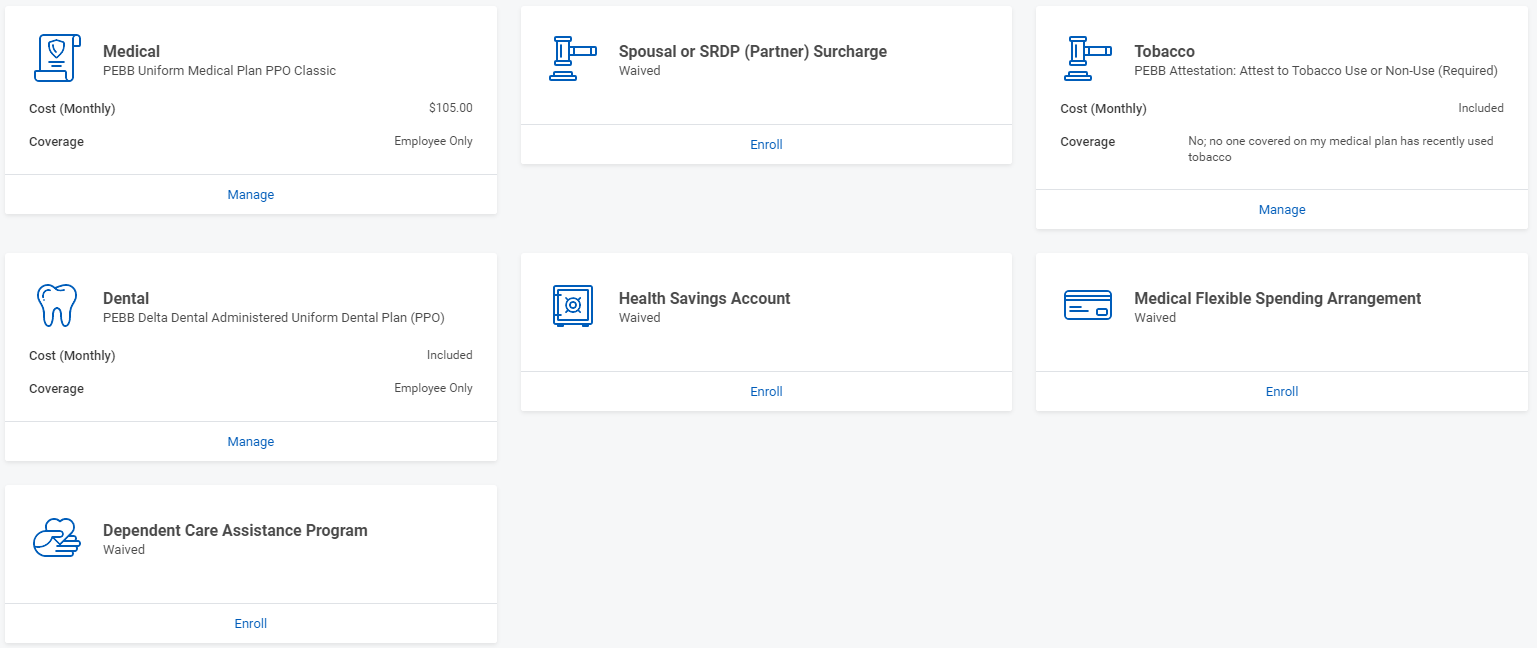
Task: Select 'PEBB Delta Dental Administered' plan text
Action: pyautogui.click(x=274, y=318)
